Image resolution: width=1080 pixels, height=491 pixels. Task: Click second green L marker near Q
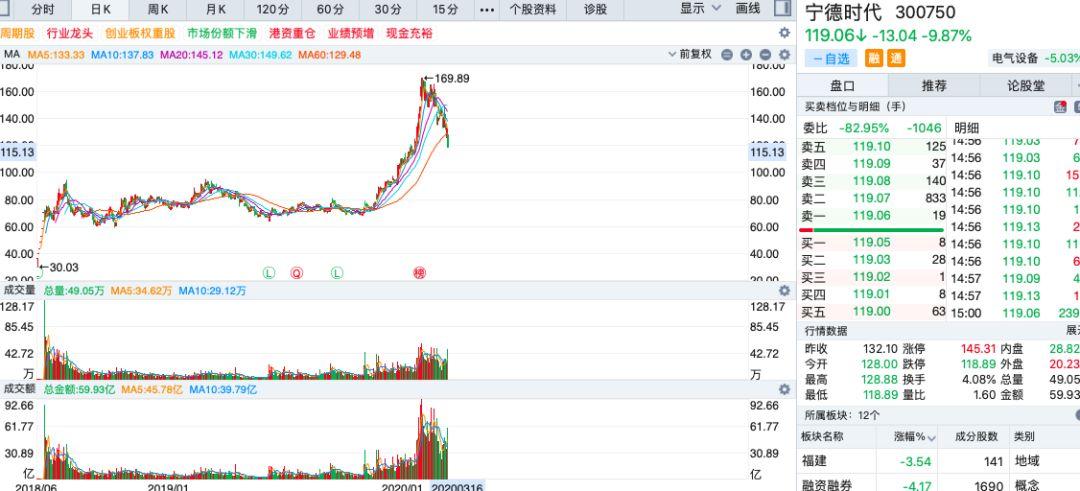(x=337, y=273)
